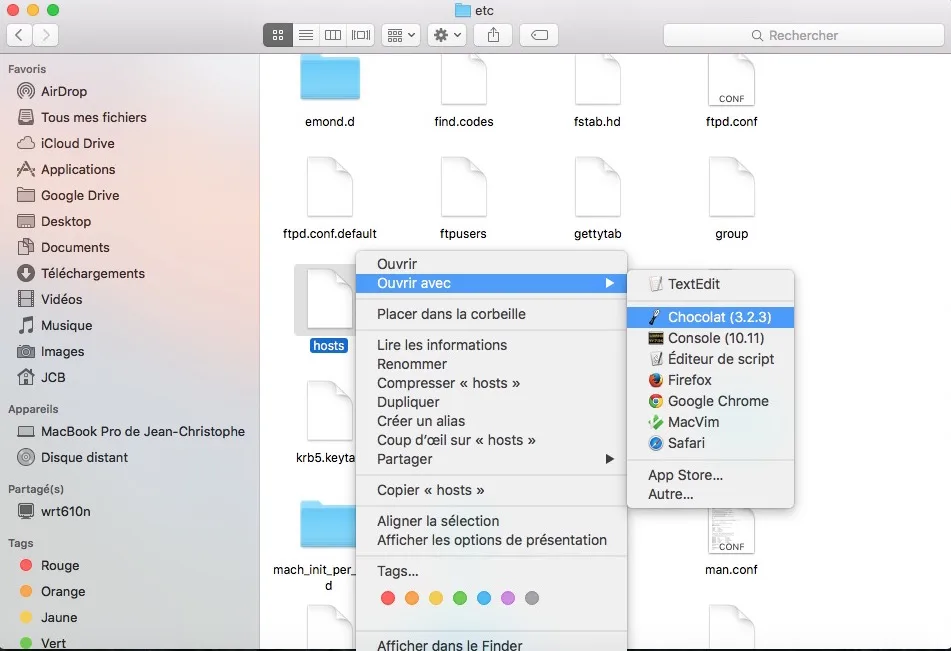Viewport: 951px width, 651px height.
Task: Choose Afficher les options de présentation
Action: pyautogui.click(x=491, y=540)
